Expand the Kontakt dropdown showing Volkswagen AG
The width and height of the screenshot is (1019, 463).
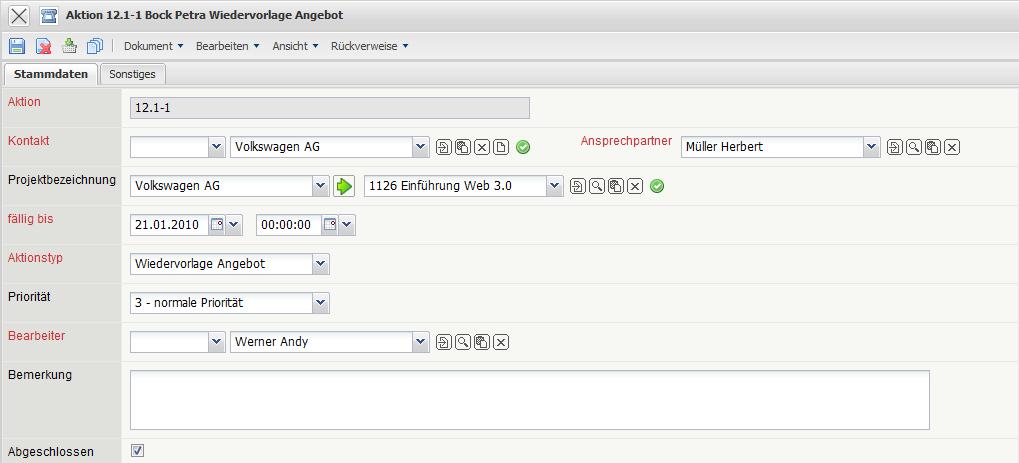(420, 148)
